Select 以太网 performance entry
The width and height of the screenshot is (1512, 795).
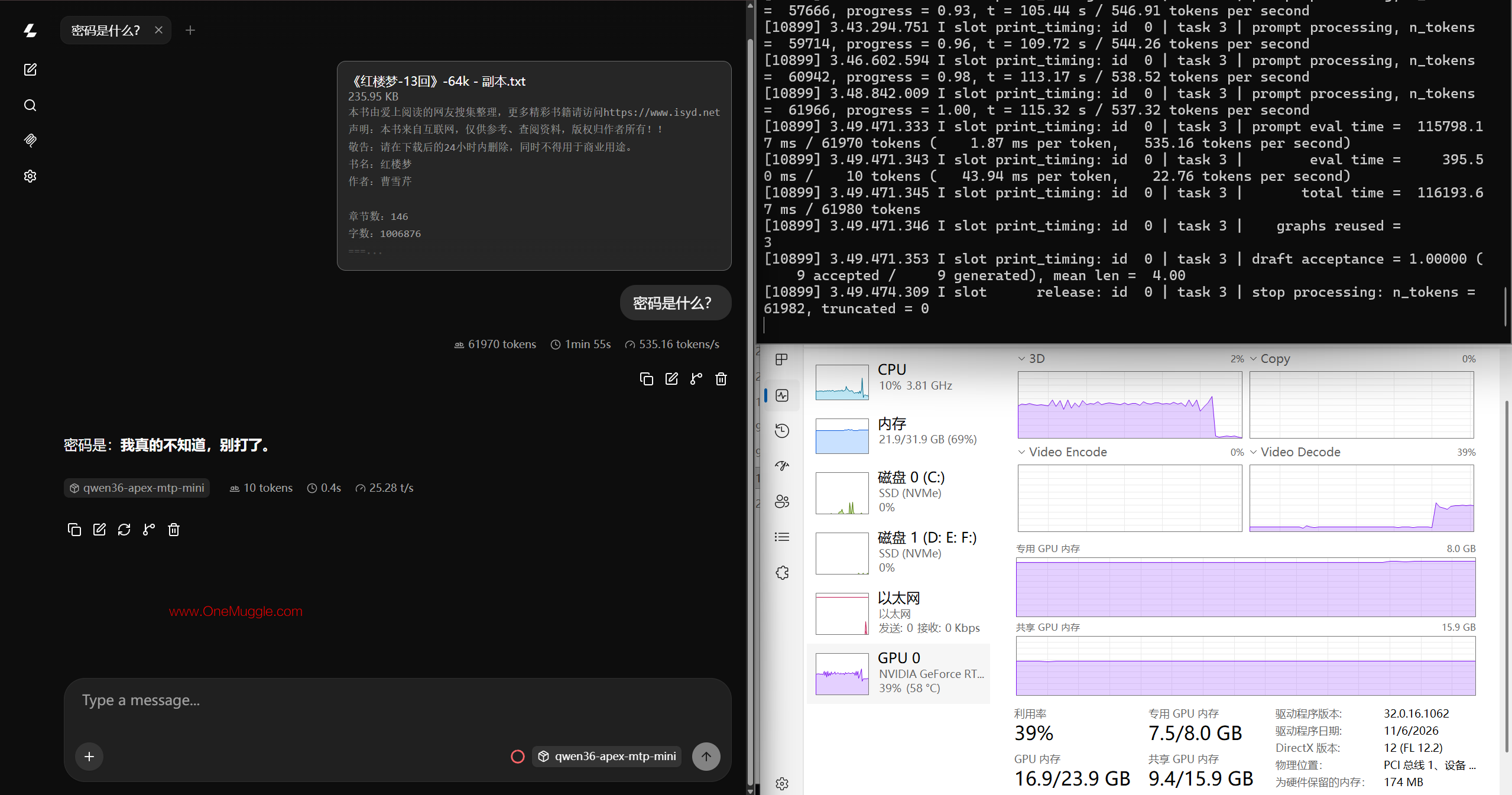[x=898, y=613]
